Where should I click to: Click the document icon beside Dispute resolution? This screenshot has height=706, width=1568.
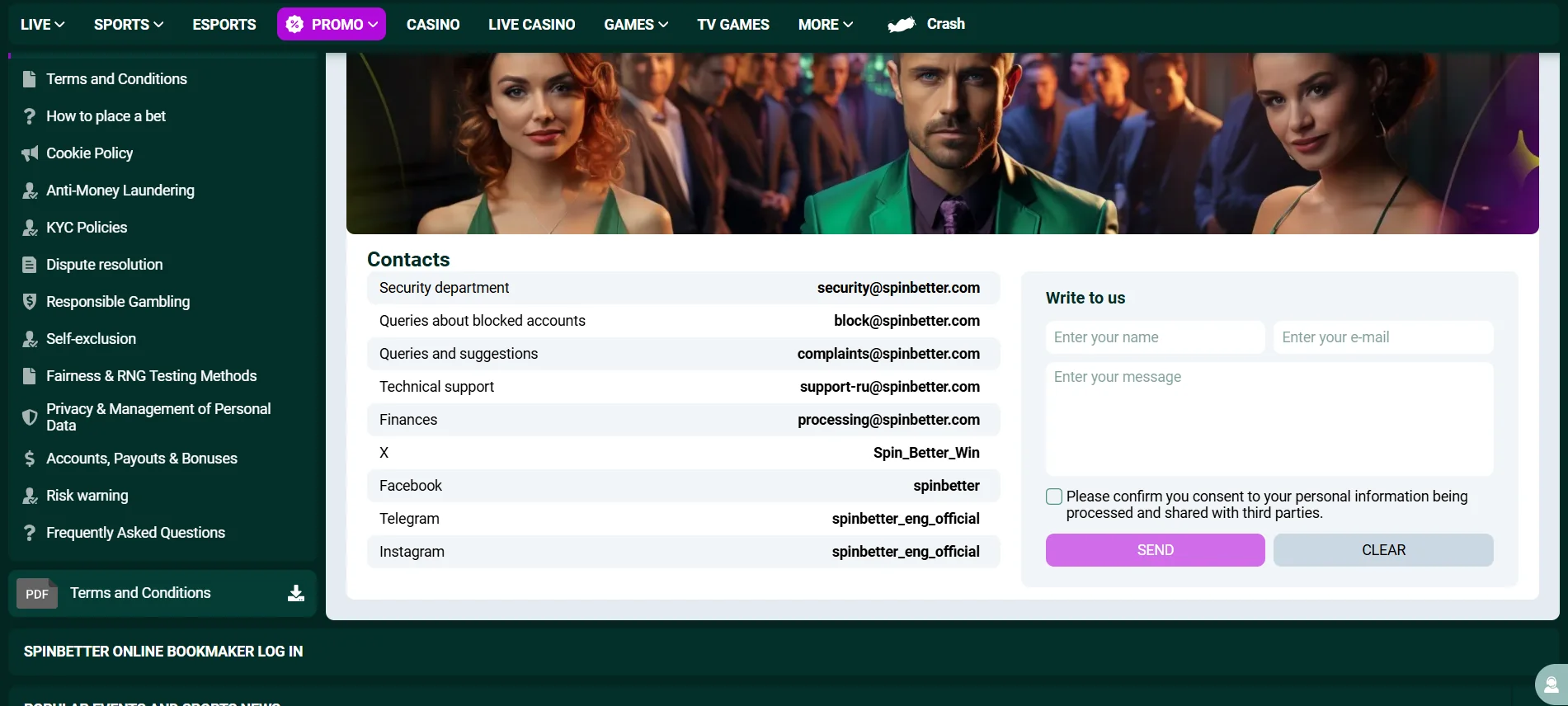tap(30, 265)
